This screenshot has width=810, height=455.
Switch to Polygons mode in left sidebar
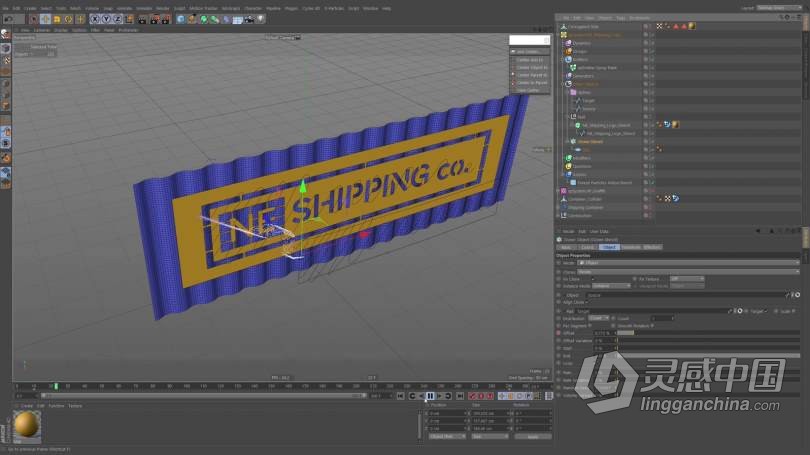tap(6, 106)
